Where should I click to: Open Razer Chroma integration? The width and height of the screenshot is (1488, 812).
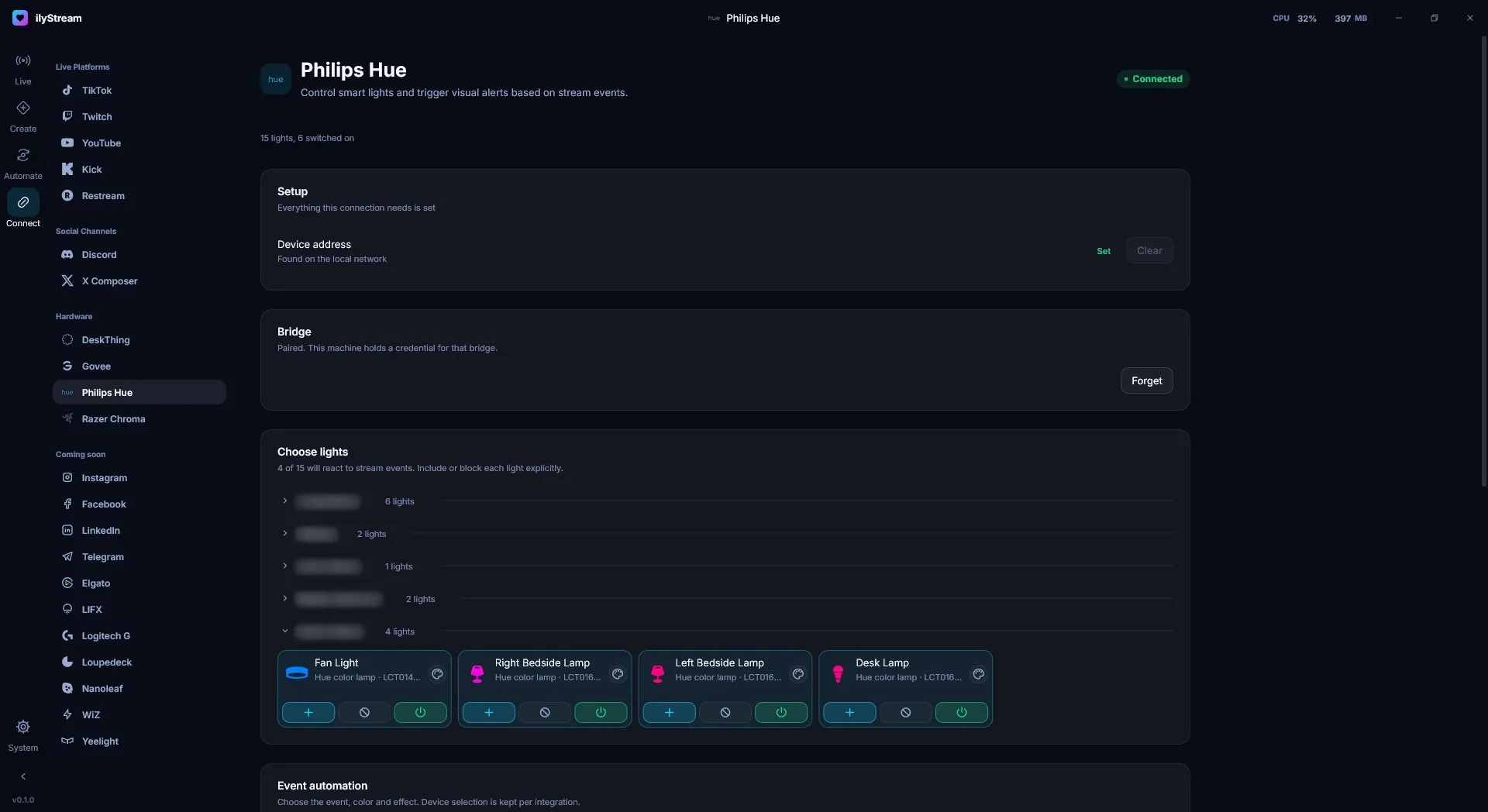point(139,419)
